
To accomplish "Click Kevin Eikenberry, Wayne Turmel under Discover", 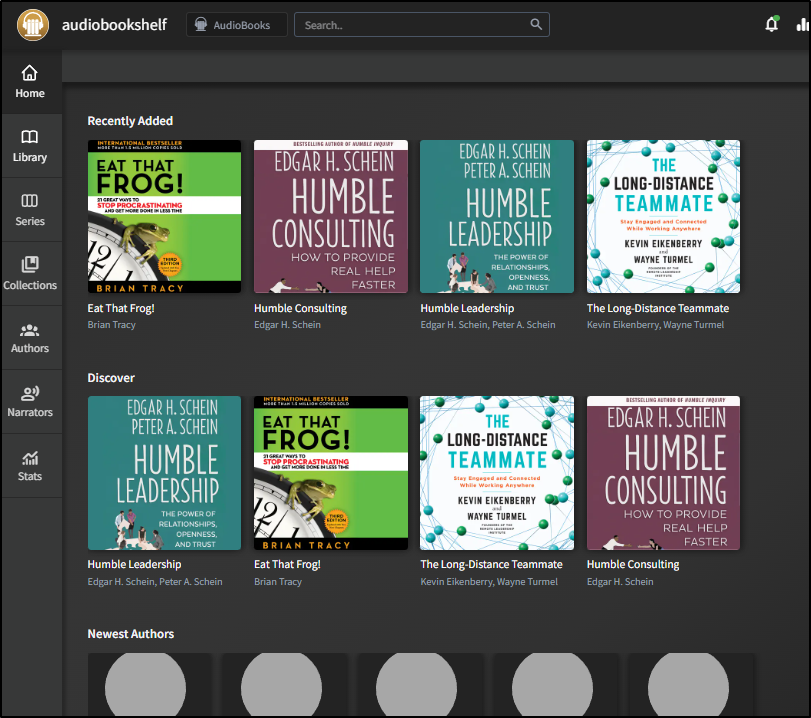I will [489, 581].
